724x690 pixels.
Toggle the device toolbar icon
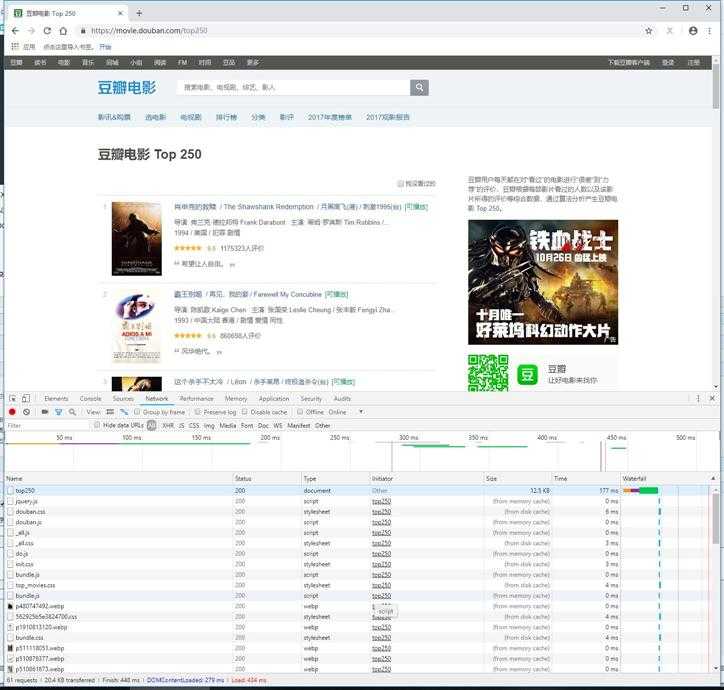[26, 398]
